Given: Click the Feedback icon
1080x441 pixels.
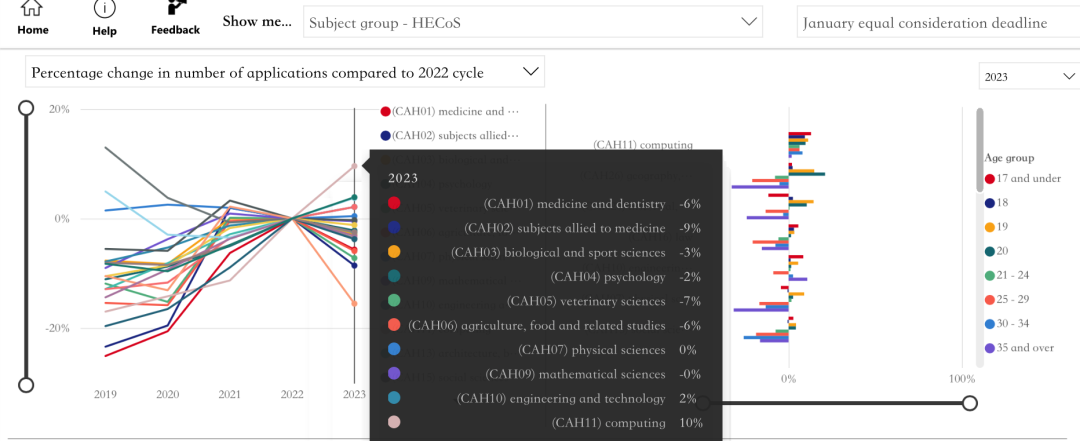Looking at the screenshot, I should click(x=175, y=10).
